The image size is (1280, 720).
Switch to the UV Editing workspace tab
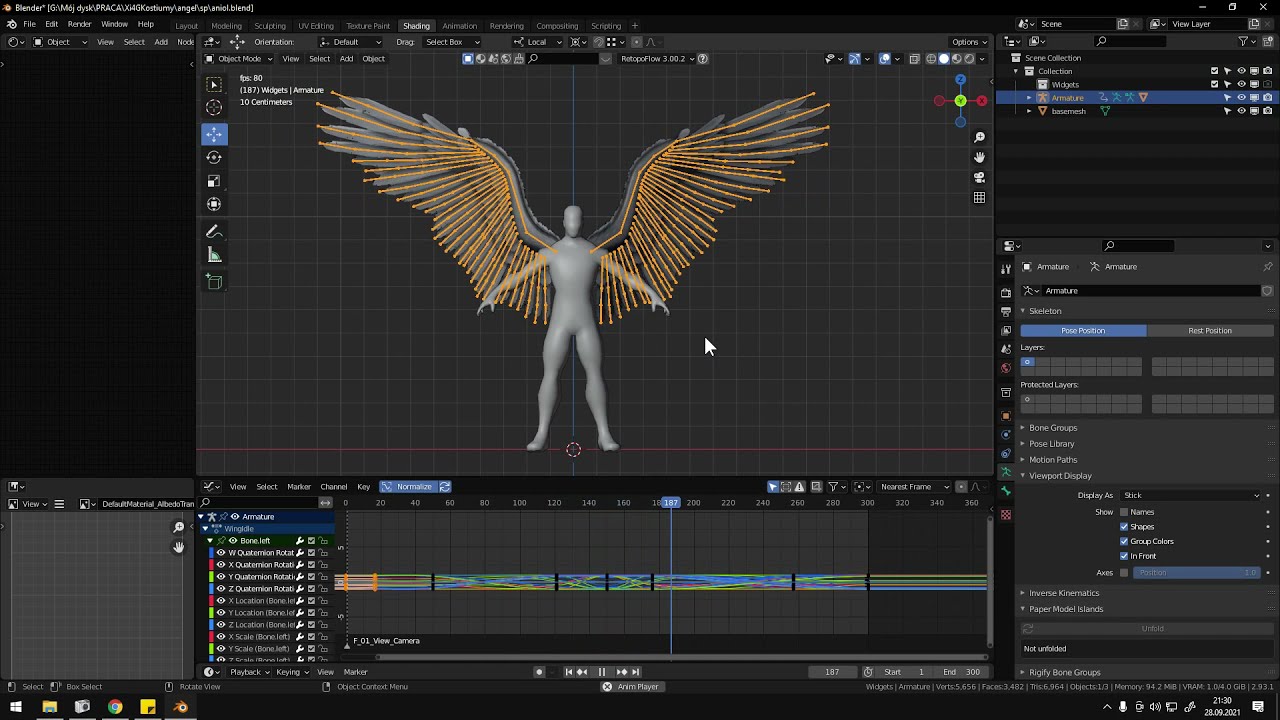click(x=316, y=26)
